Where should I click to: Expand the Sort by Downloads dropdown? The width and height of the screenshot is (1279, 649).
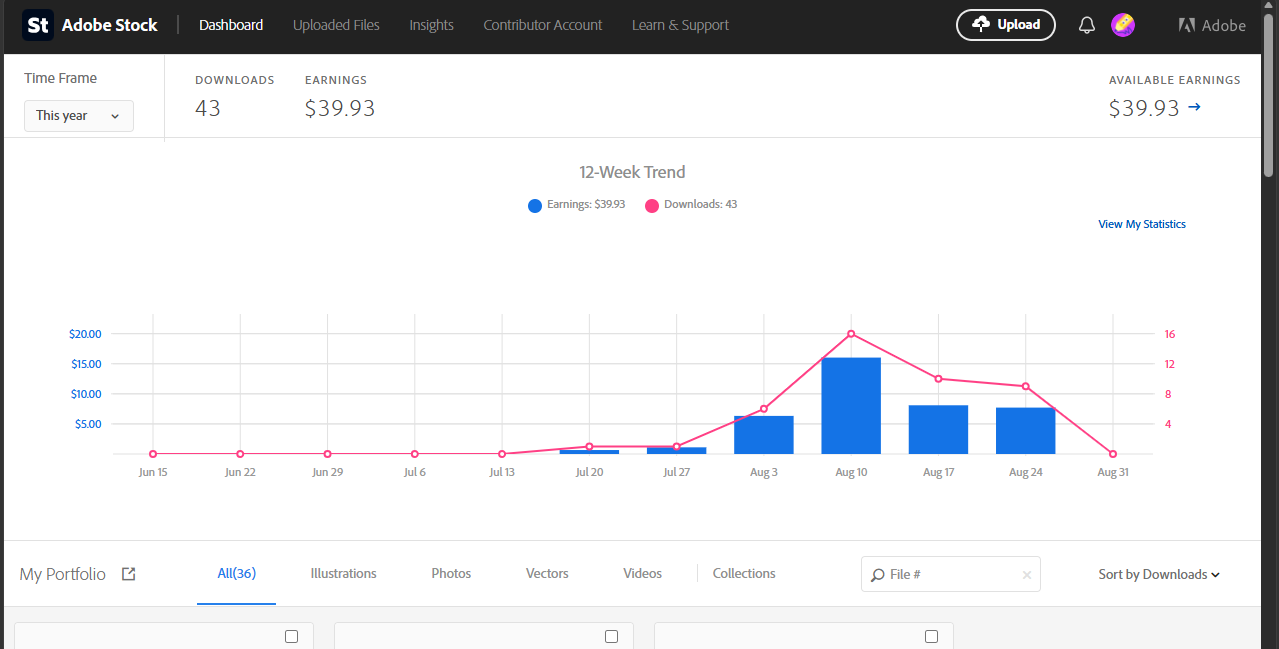1159,574
